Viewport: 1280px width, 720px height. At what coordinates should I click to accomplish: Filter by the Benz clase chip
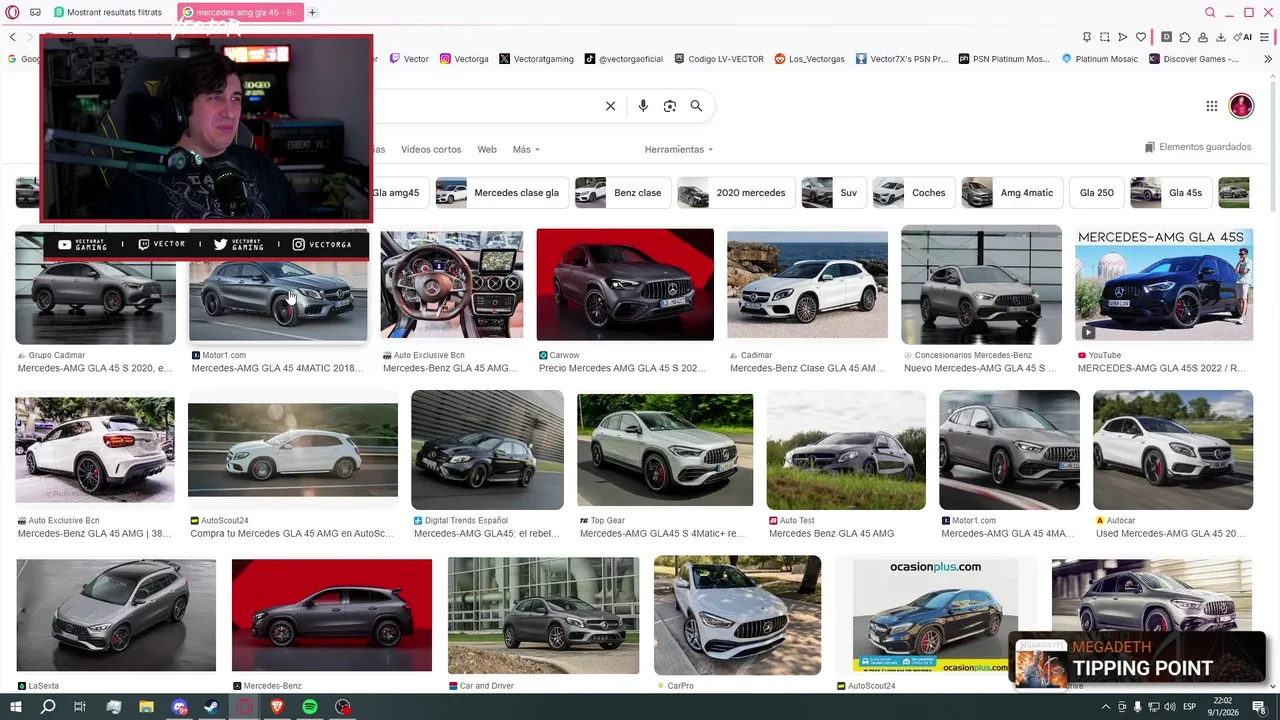(x=623, y=192)
